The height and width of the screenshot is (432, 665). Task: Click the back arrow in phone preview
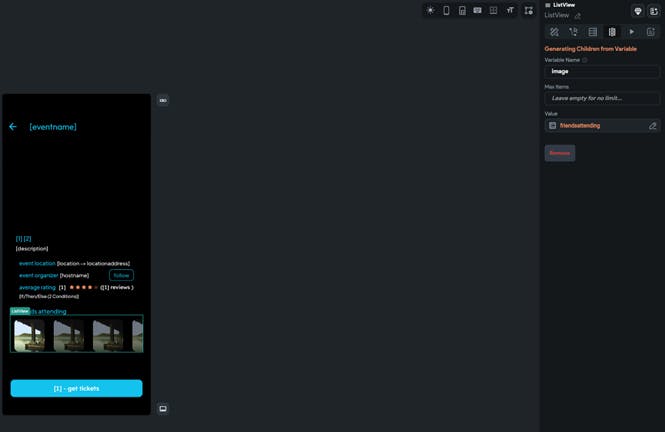tap(13, 127)
